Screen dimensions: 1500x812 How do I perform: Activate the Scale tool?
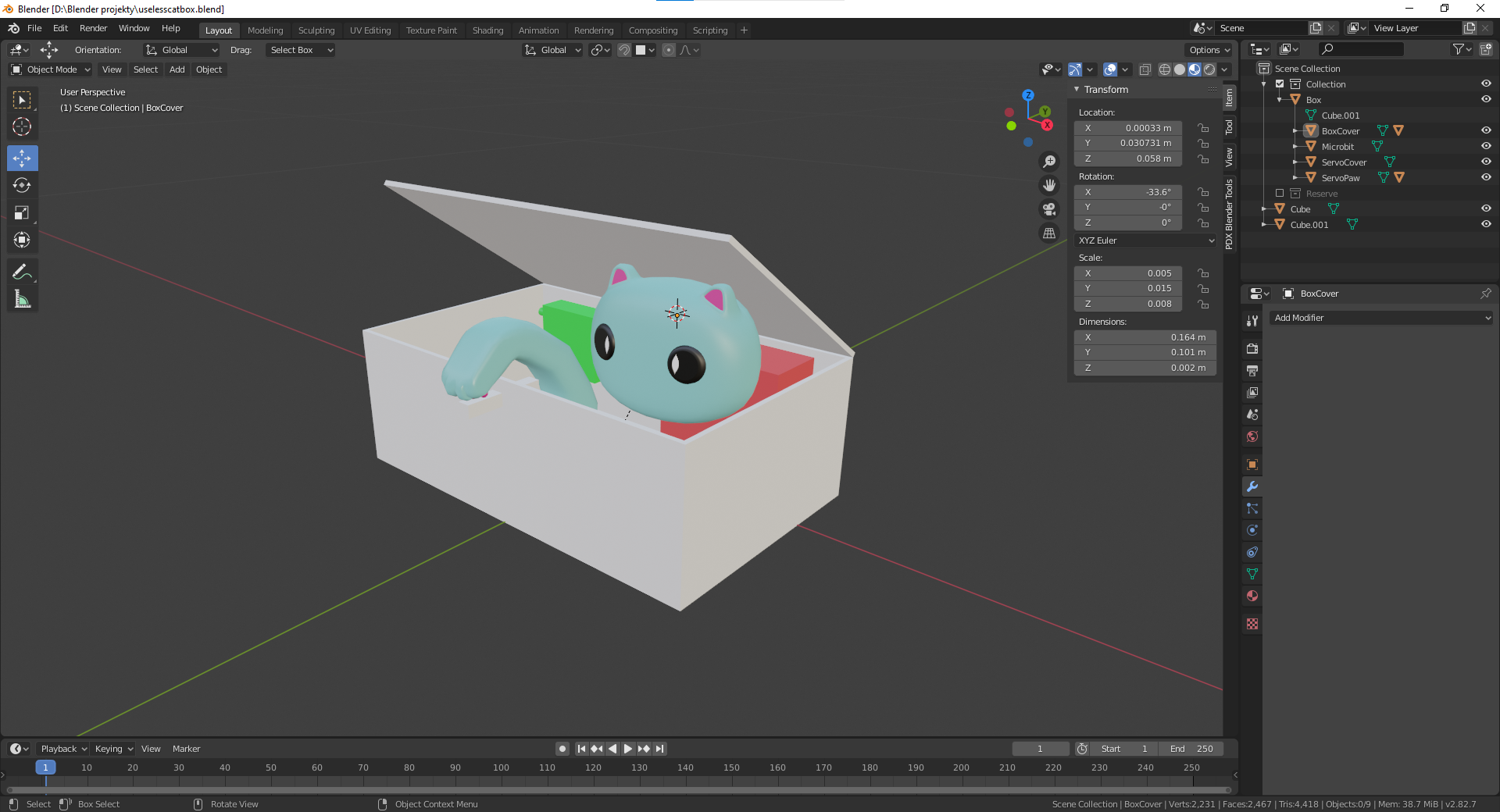[x=22, y=212]
